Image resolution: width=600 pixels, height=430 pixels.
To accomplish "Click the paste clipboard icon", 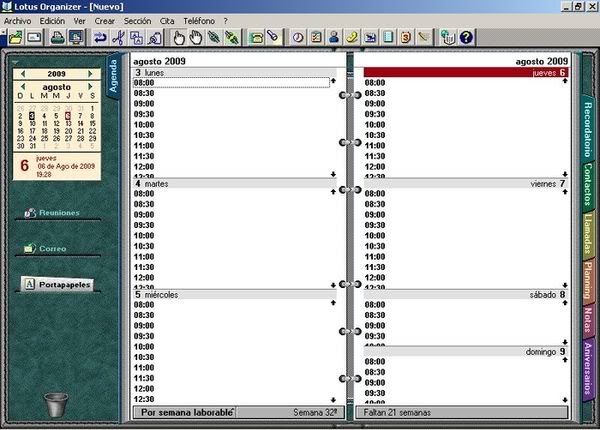I will pyautogui.click(x=155, y=37).
